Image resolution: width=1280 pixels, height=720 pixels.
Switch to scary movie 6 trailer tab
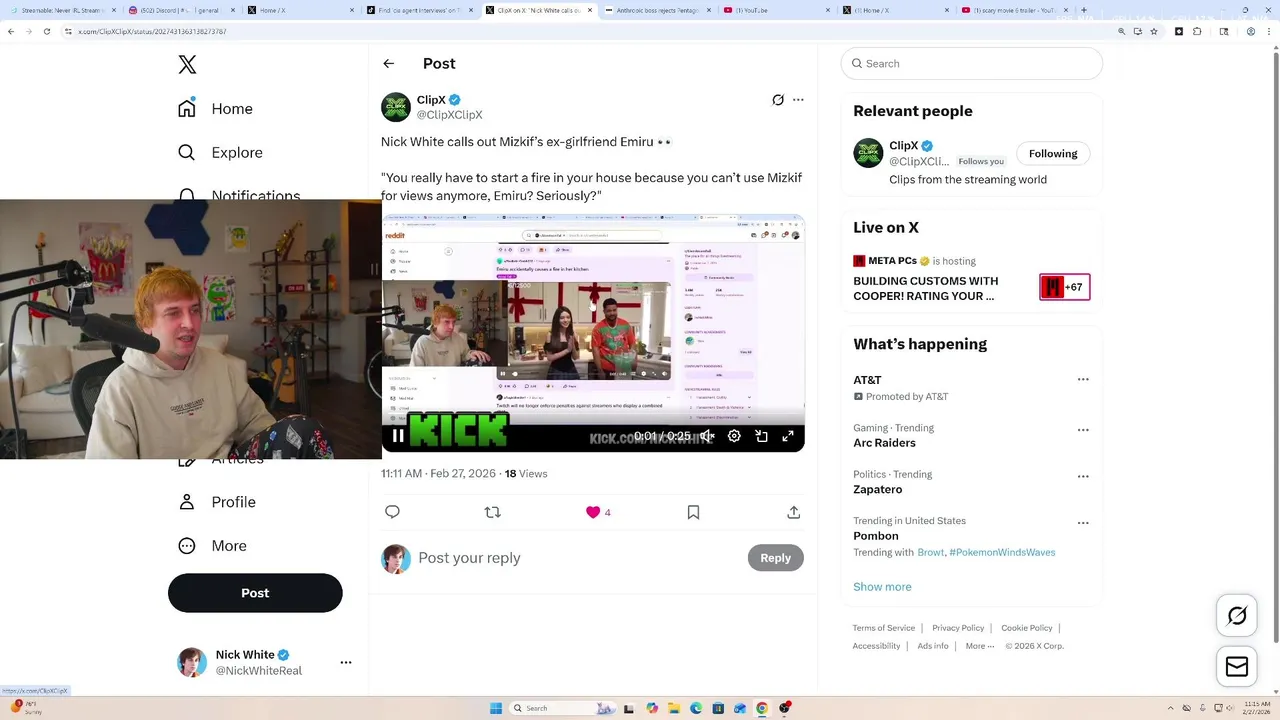1012,10
